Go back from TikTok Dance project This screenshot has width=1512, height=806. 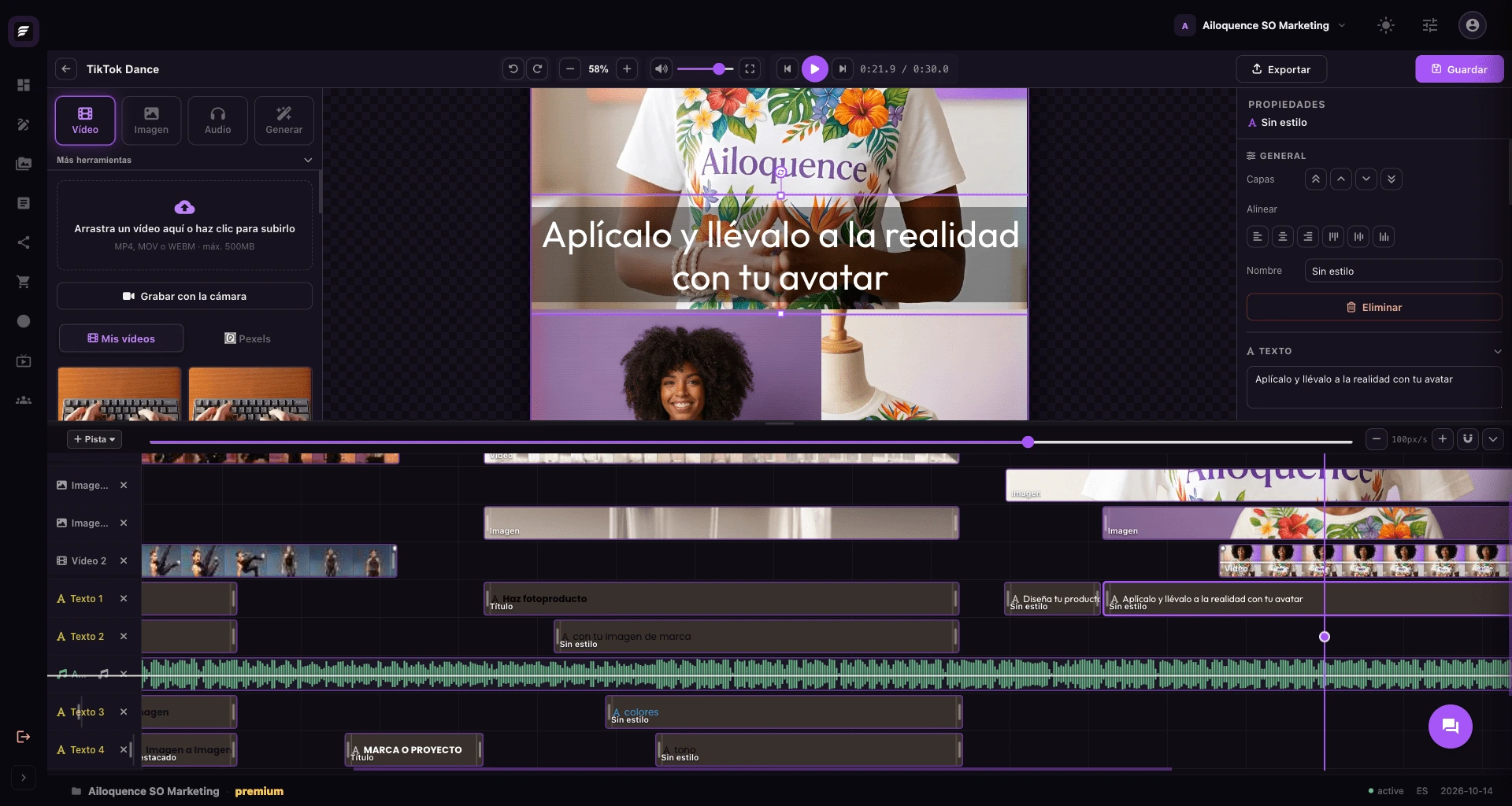(66, 69)
